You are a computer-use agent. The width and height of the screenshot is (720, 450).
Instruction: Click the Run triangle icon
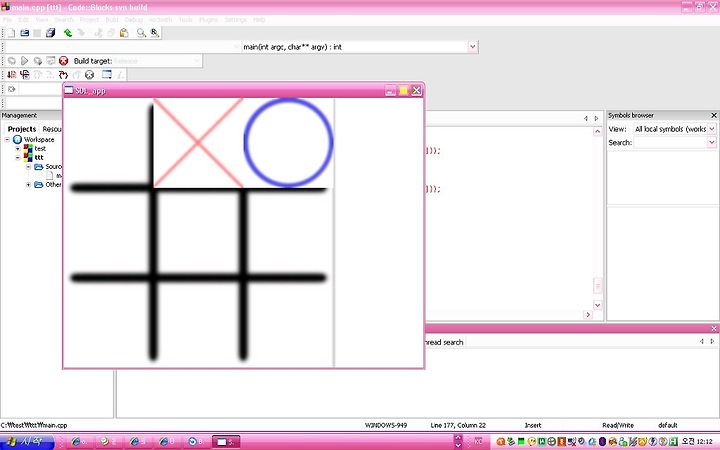24,61
